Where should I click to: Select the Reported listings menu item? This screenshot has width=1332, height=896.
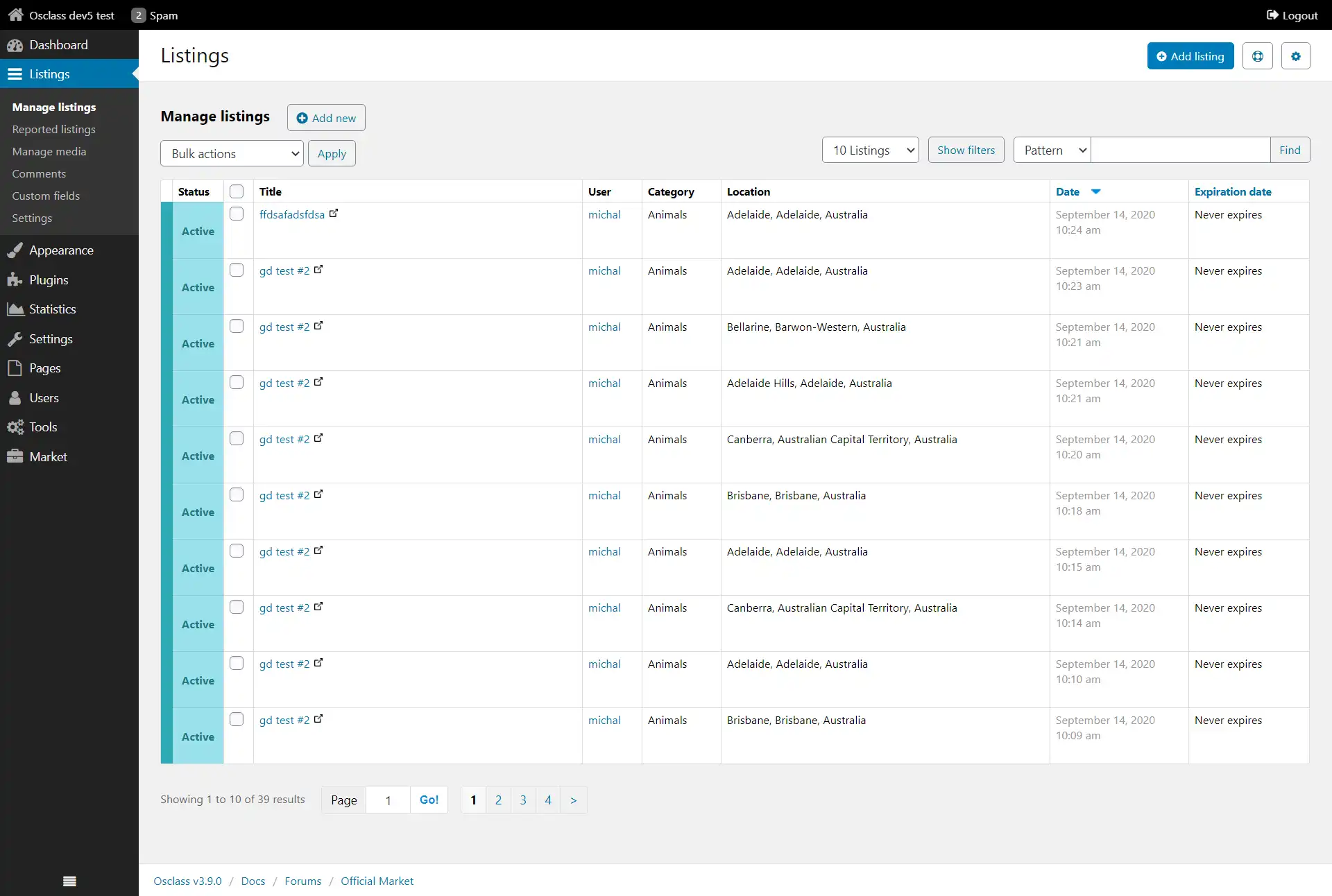click(x=53, y=128)
